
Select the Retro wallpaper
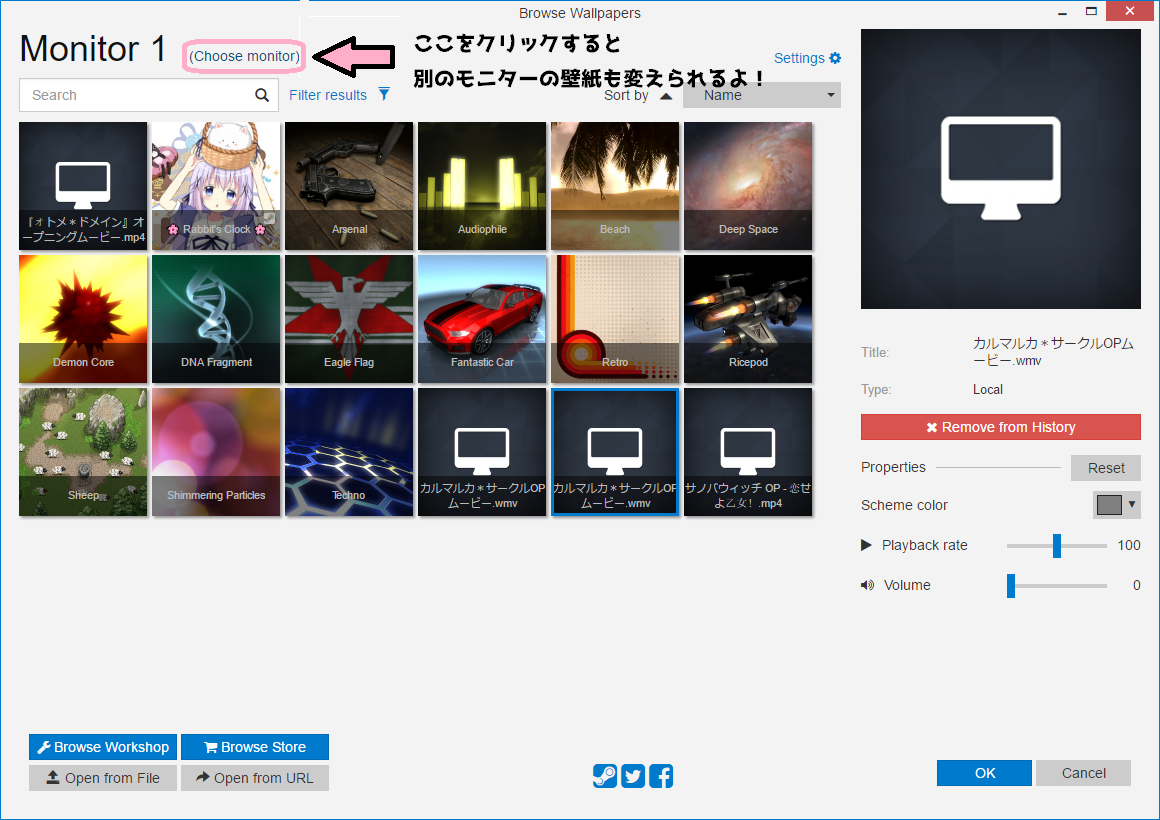615,319
